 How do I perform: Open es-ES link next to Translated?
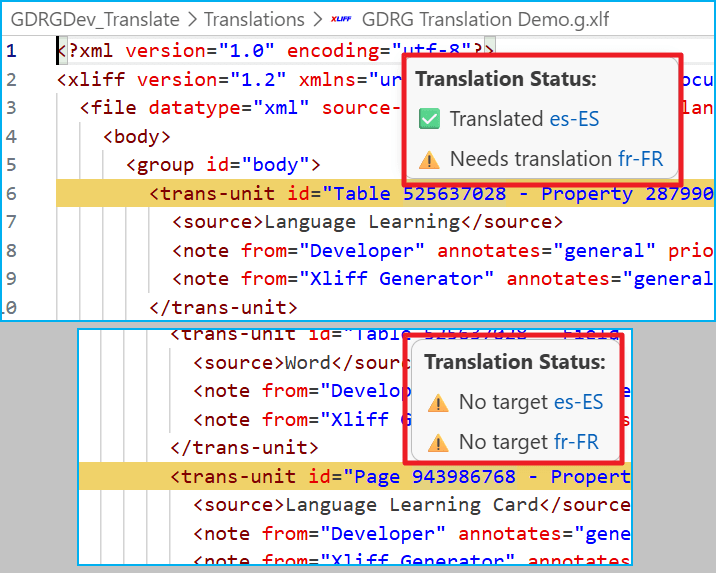(x=574, y=119)
